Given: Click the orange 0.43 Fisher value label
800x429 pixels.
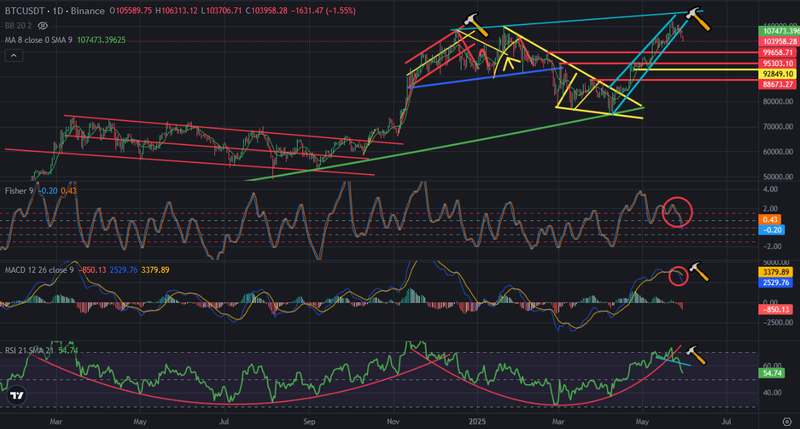Looking at the screenshot, I should 769,220.
